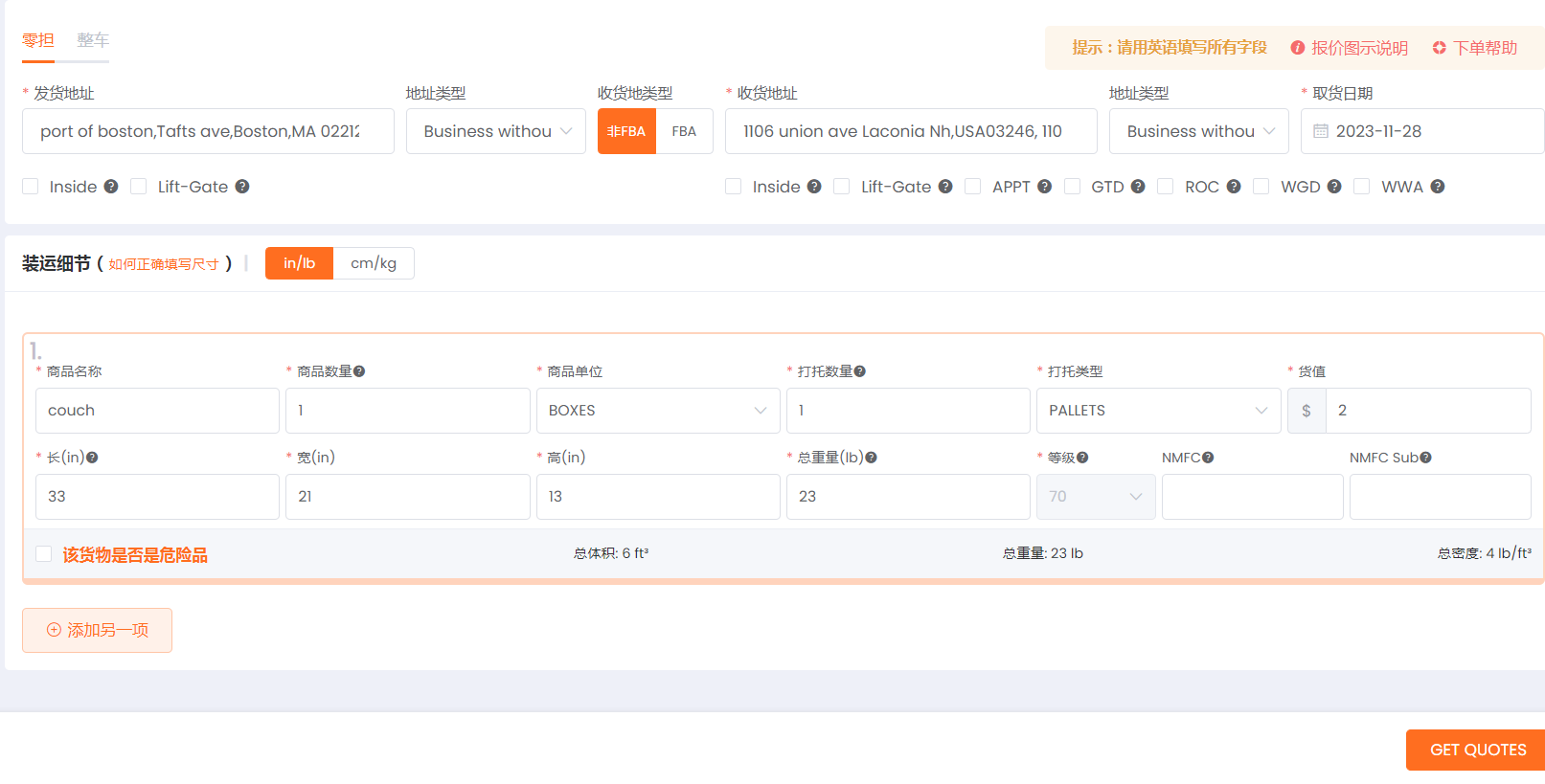Select the cm/kg unit tab
Screen dimensions: 1545x784
click(373, 263)
